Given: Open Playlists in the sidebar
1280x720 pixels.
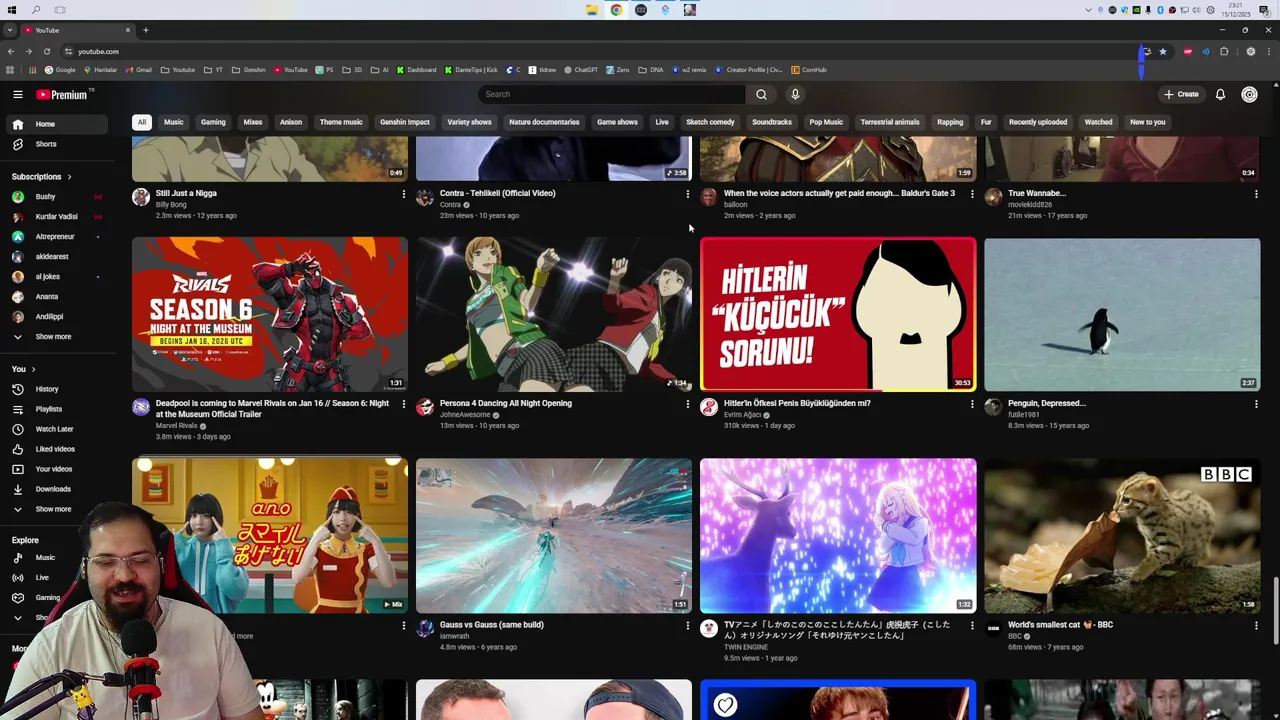Looking at the screenshot, I should click(x=55, y=409).
